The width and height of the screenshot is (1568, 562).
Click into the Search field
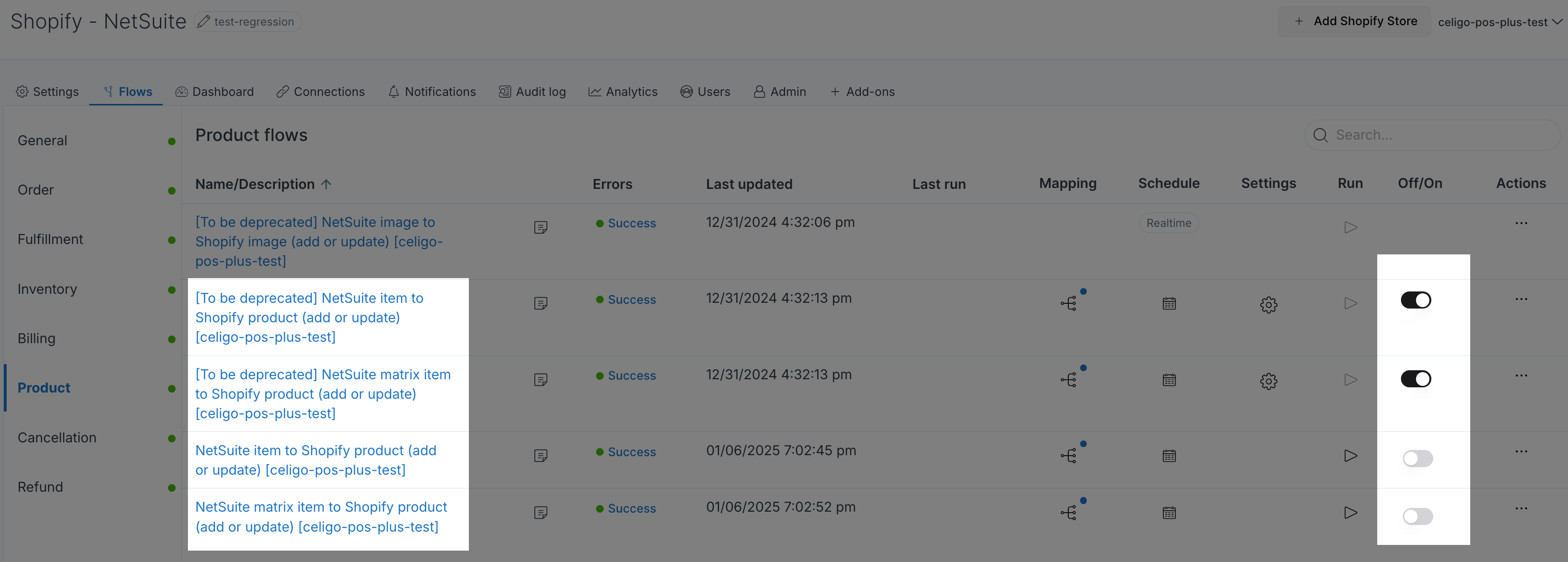pyautogui.click(x=1432, y=135)
